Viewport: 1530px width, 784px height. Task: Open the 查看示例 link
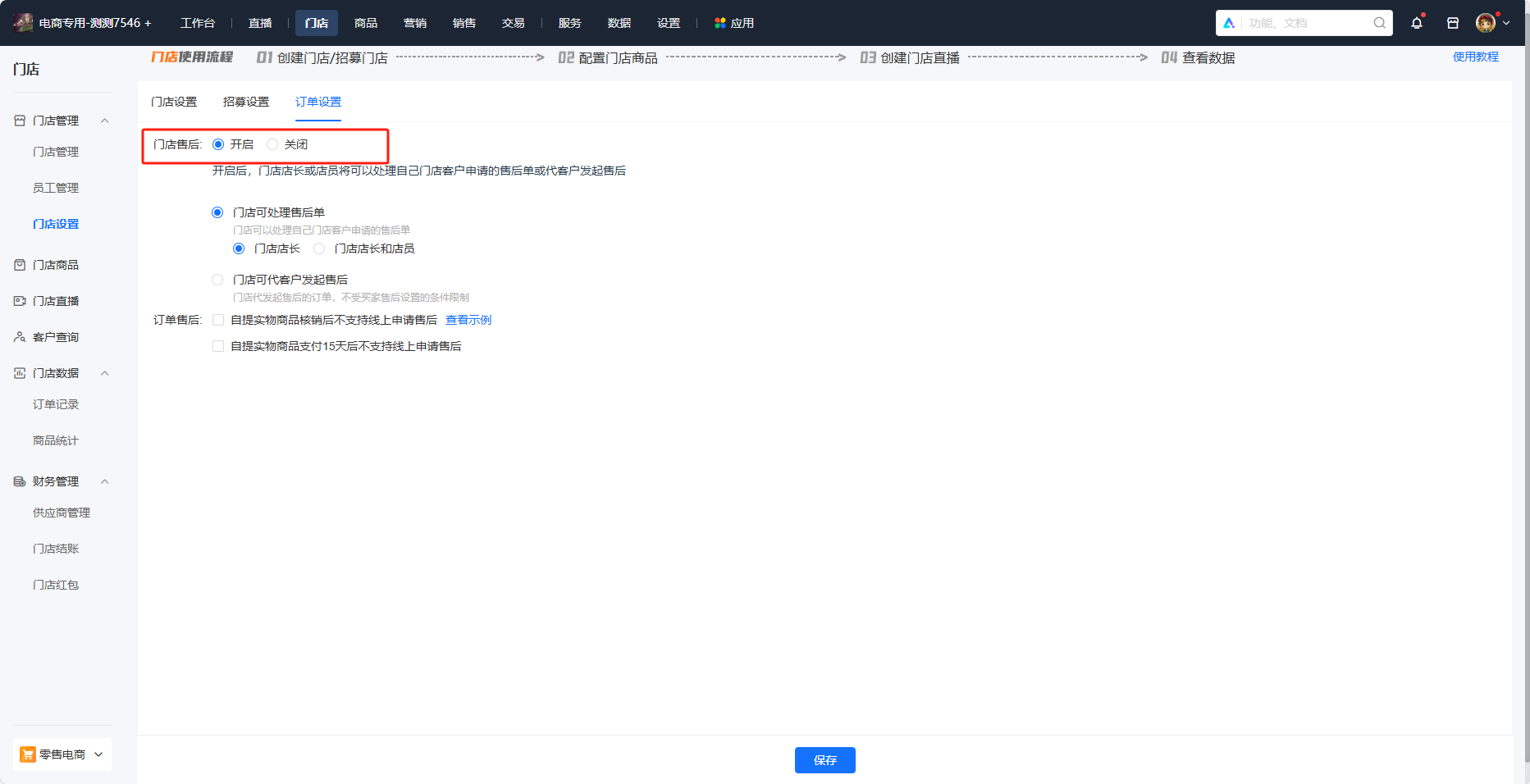click(468, 320)
